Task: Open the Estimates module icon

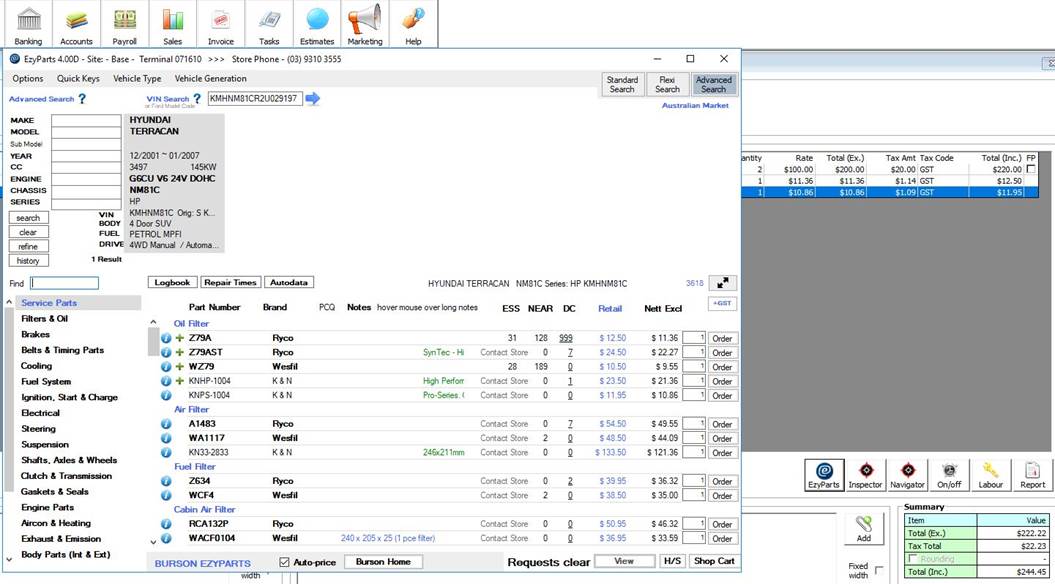Action: coord(317,24)
